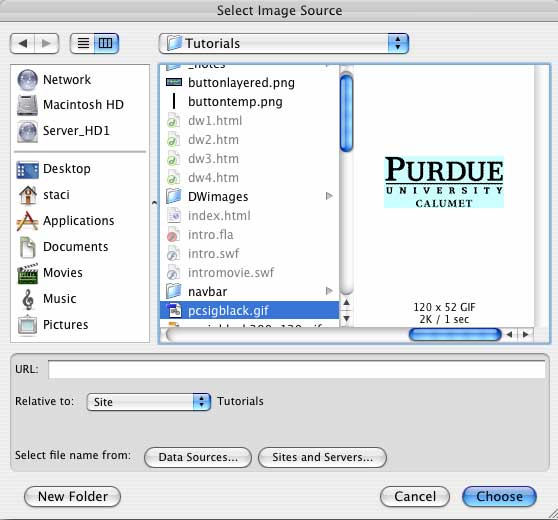This screenshot has height=520, width=558.
Task: Select the pcsigblack.gif file
Action: (x=249, y=311)
